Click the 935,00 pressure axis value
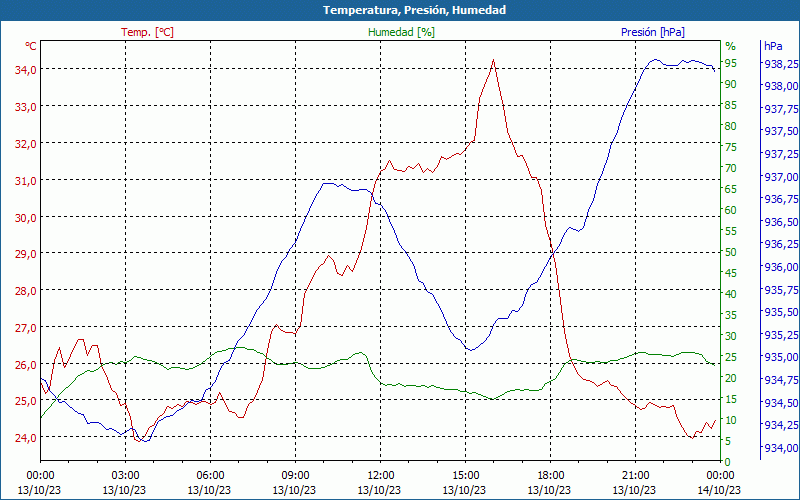The width and height of the screenshot is (800, 500). [781, 357]
